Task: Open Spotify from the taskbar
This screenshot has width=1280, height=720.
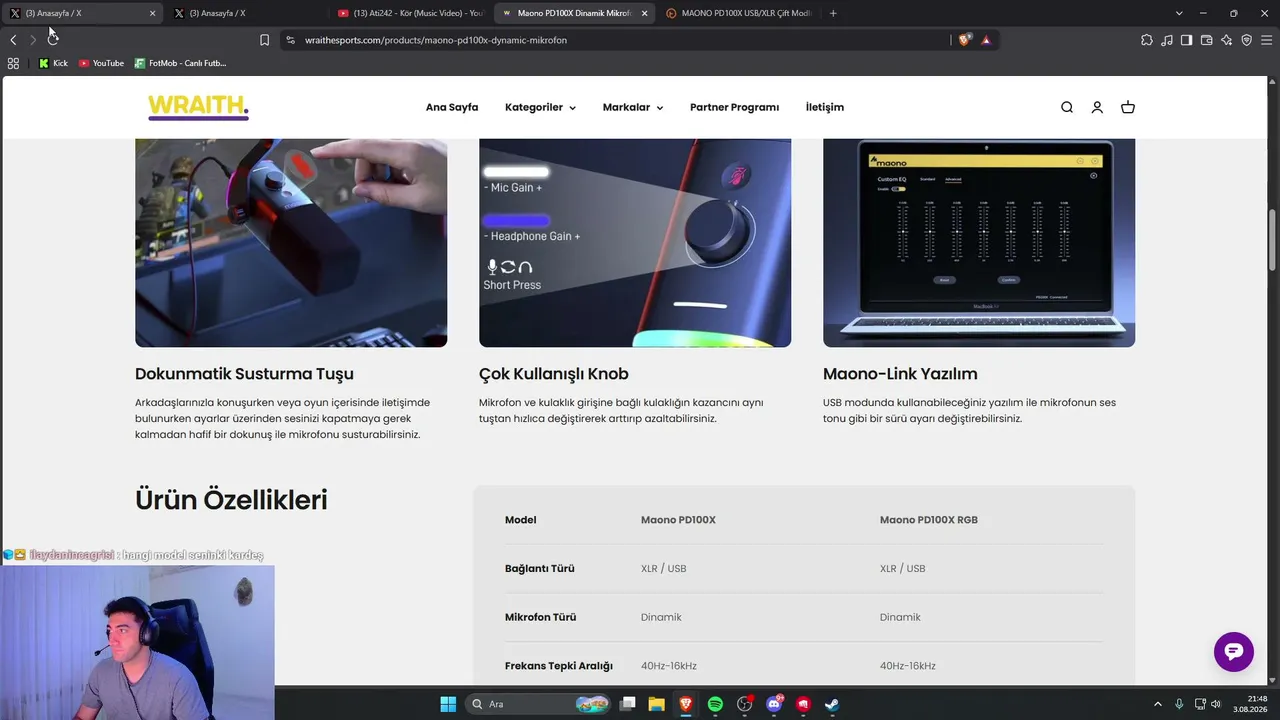Action: point(715,704)
